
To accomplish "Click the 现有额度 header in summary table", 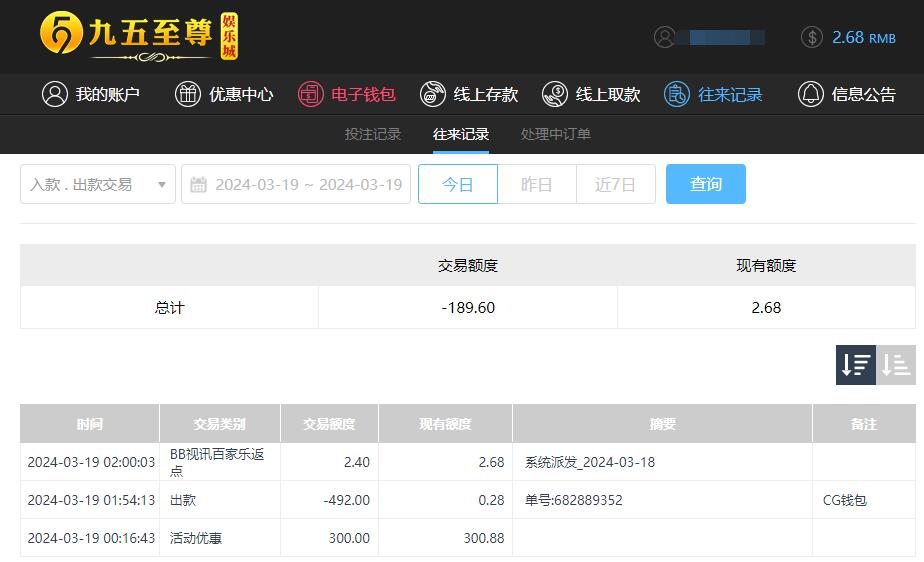I will [766, 266].
